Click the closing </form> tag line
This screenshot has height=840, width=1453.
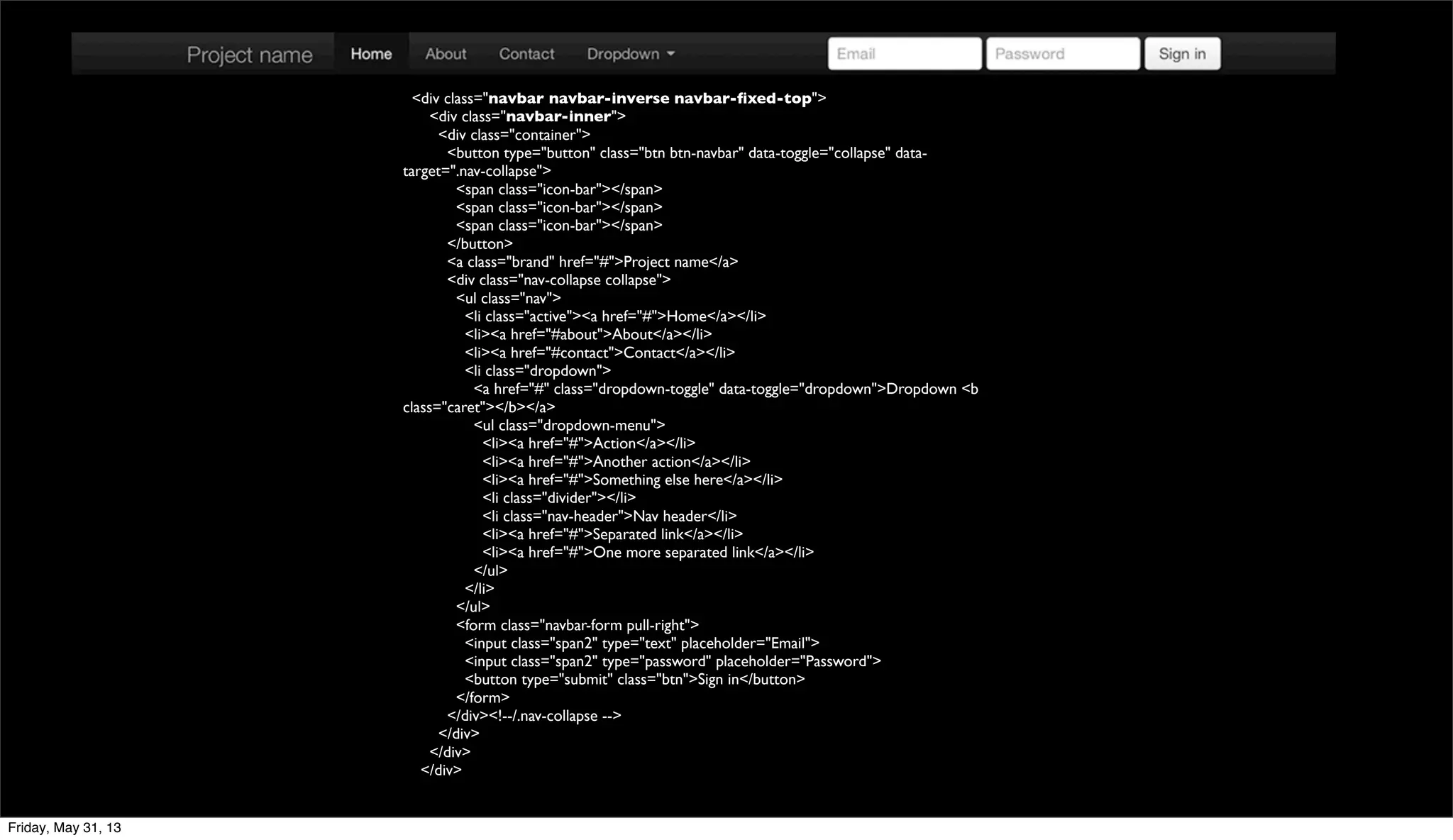coord(482,697)
